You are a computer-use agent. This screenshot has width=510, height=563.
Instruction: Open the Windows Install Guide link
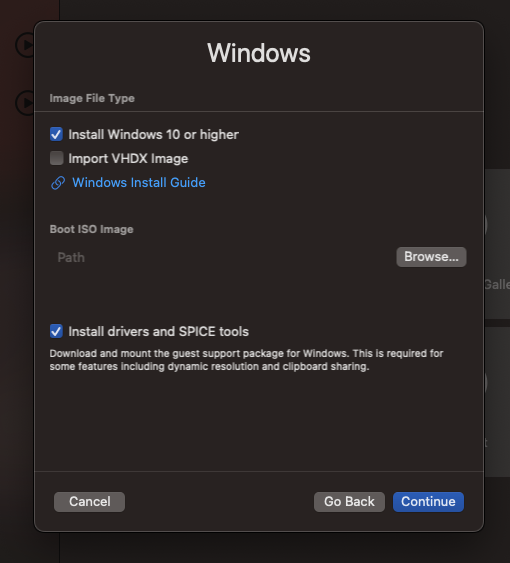tap(139, 182)
